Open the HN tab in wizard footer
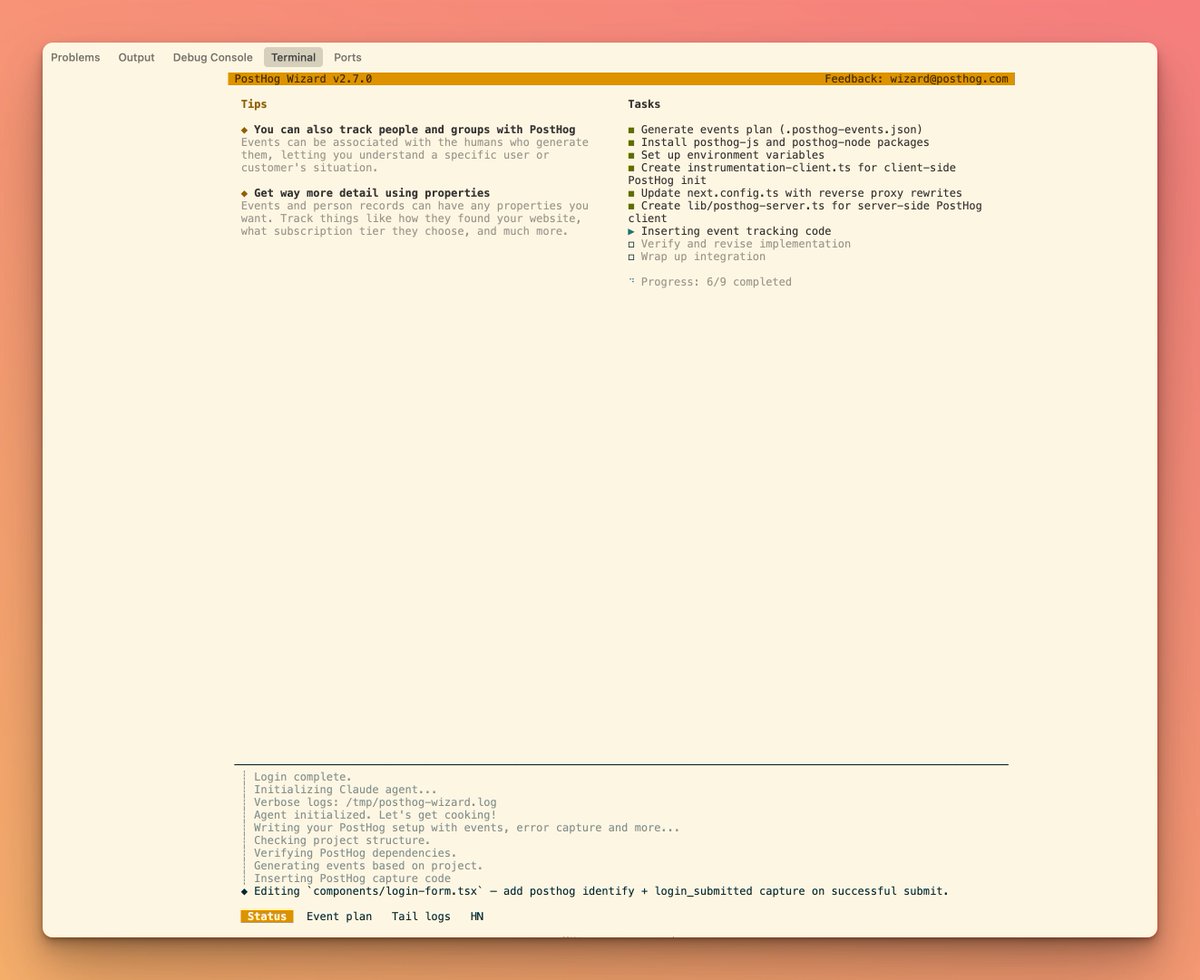This screenshot has width=1200, height=980. pos(477,916)
